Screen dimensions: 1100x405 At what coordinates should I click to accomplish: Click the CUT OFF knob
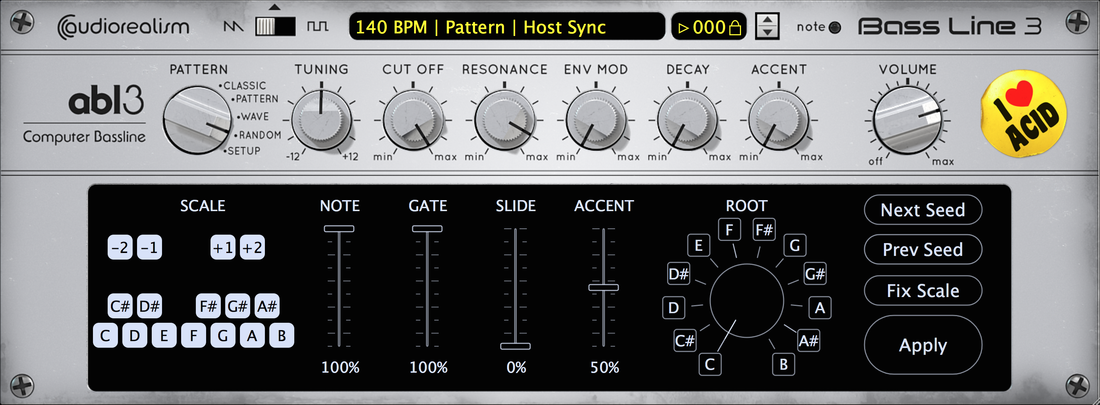pyautogui.click(x=413, y=121)
